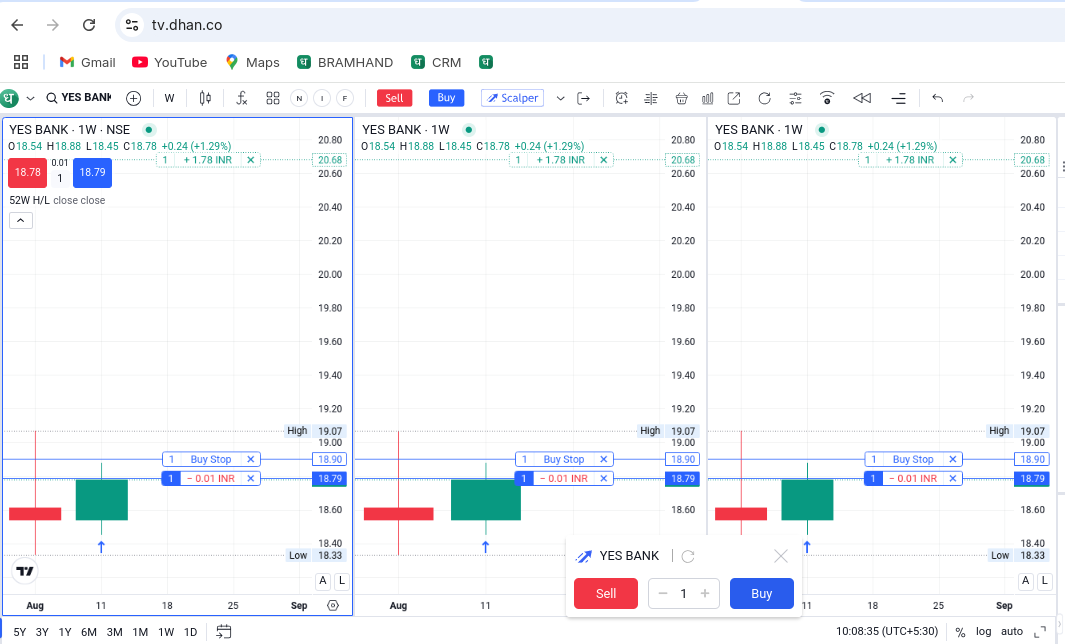The height and width of the screenshot is (644, 1065).
Task: Undo the last chart action
Action: (937, 98)
